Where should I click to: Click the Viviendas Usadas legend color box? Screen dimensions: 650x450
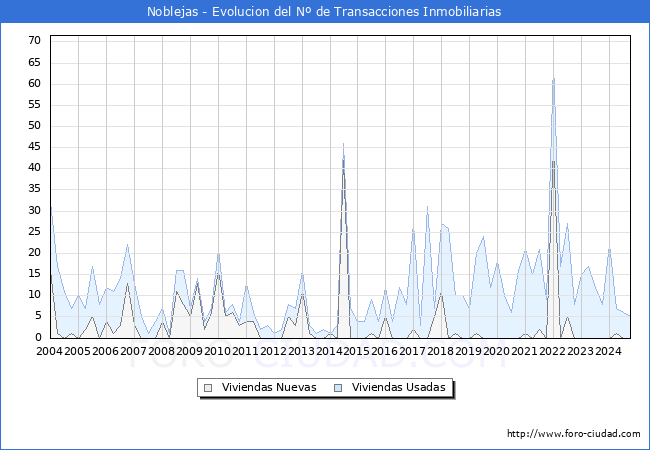point(338,387)
